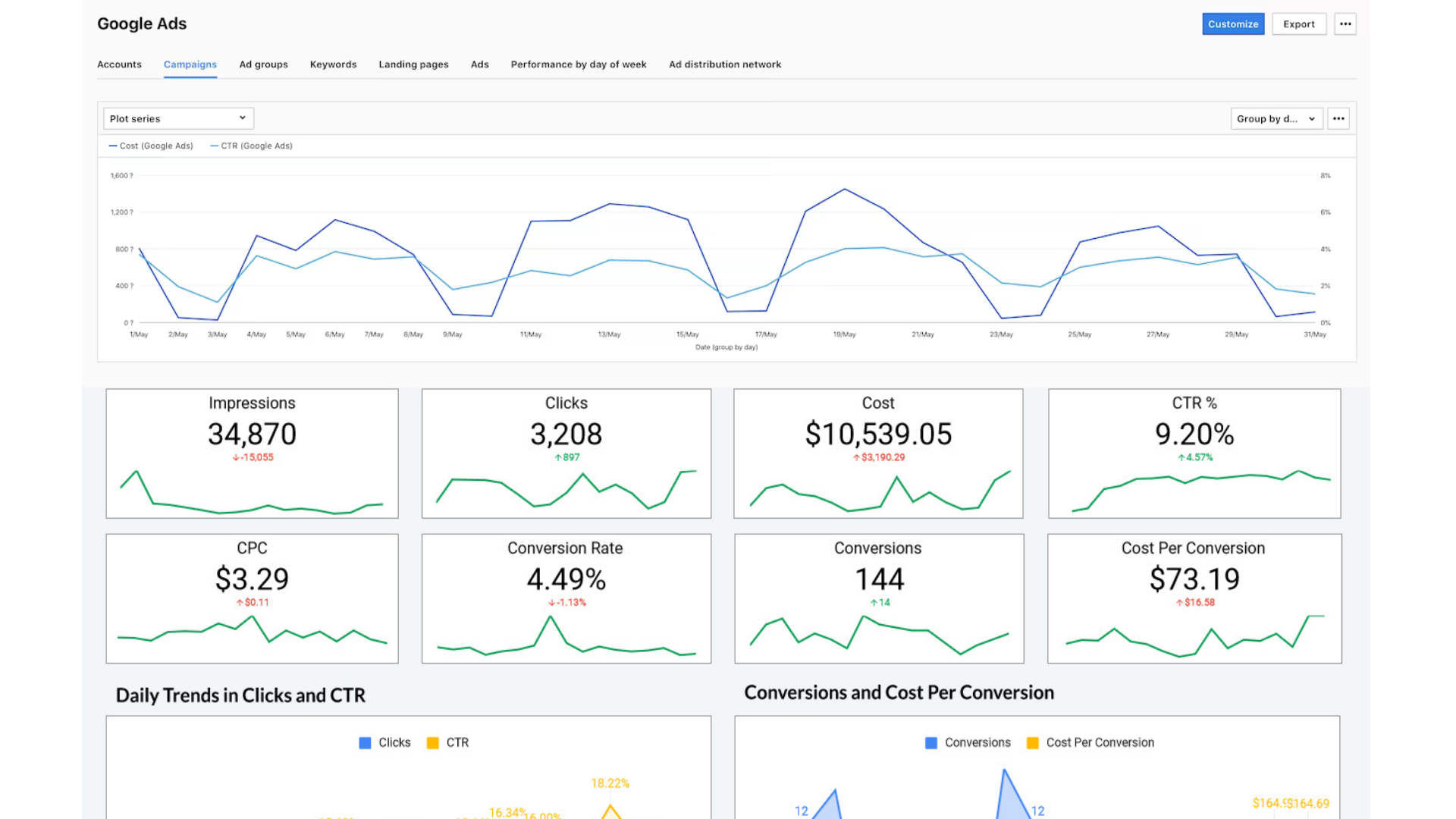Go to the Landing pages tab
1456x819 pixels.
pos(413,64)
